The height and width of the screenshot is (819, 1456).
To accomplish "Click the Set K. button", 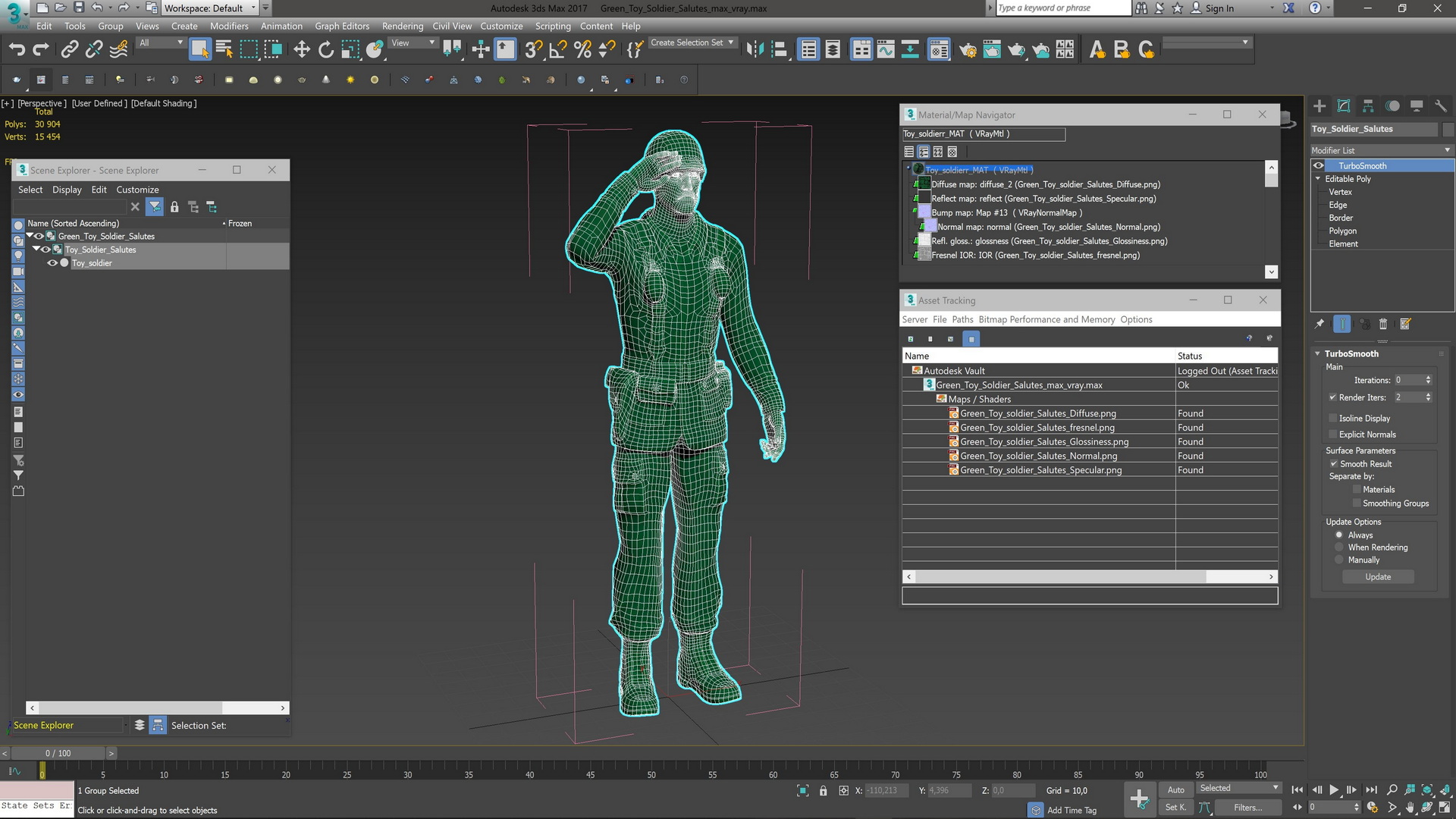I will point(1175,808).
